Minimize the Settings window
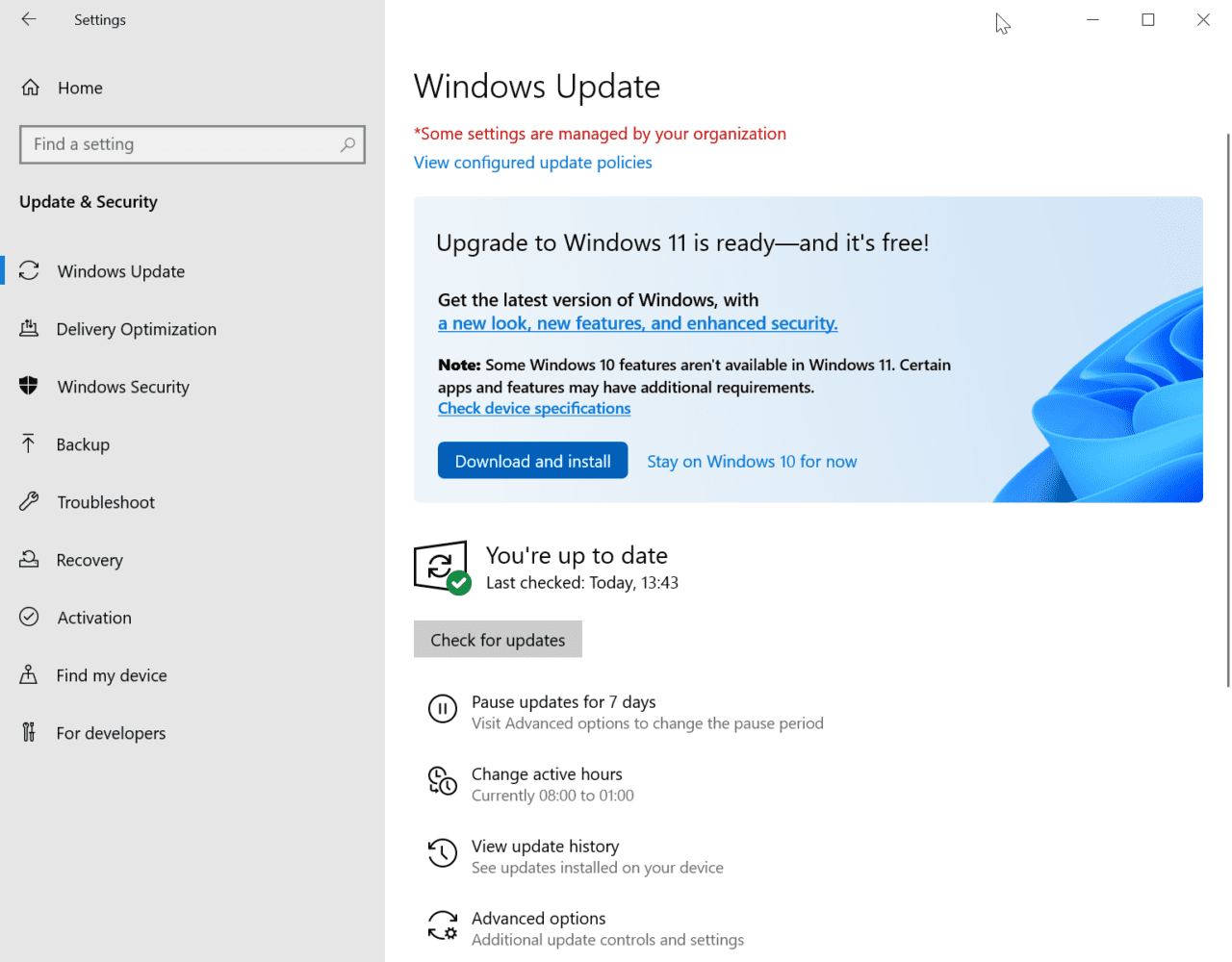 [1092, 19]
